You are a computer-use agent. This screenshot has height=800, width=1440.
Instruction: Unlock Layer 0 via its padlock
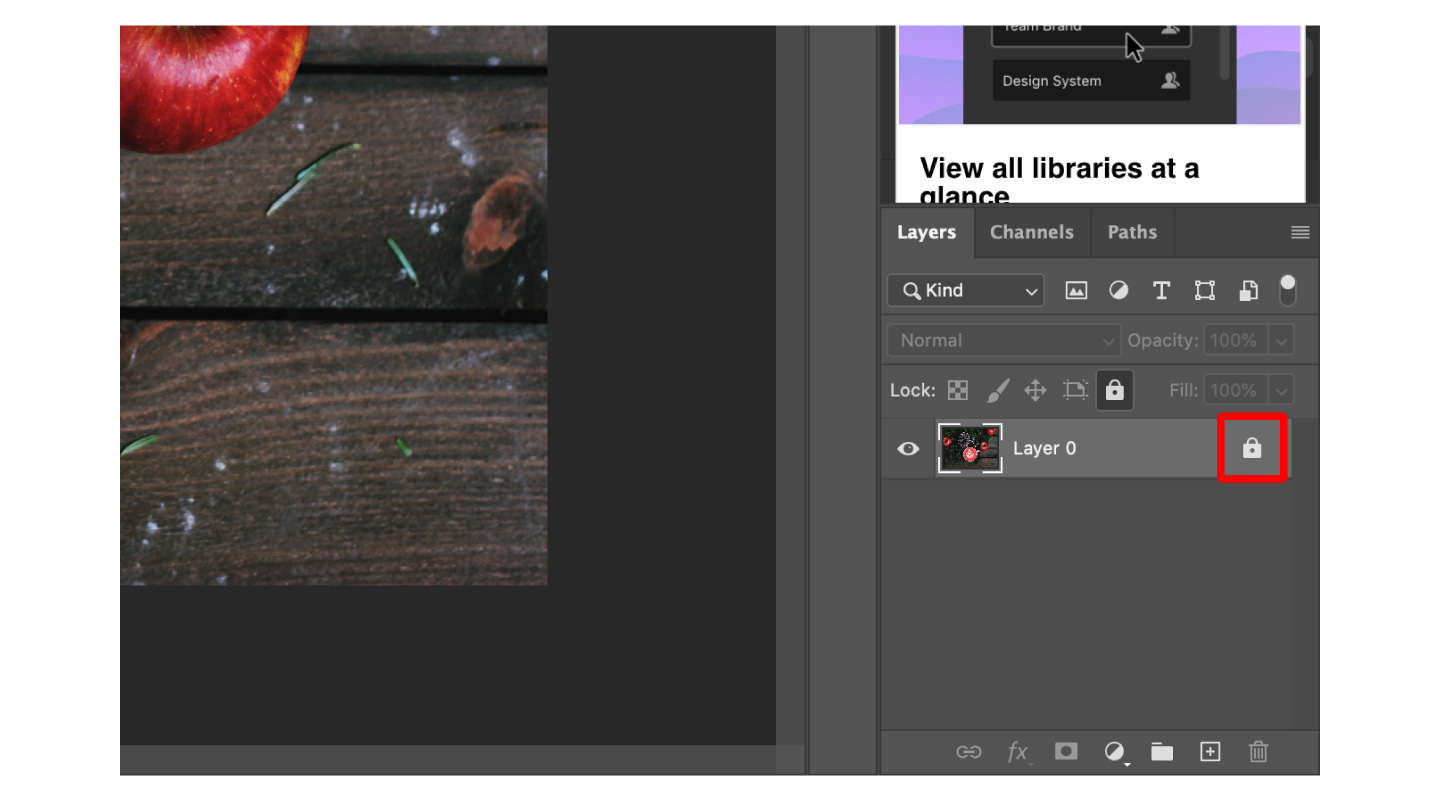(1252, 448)
